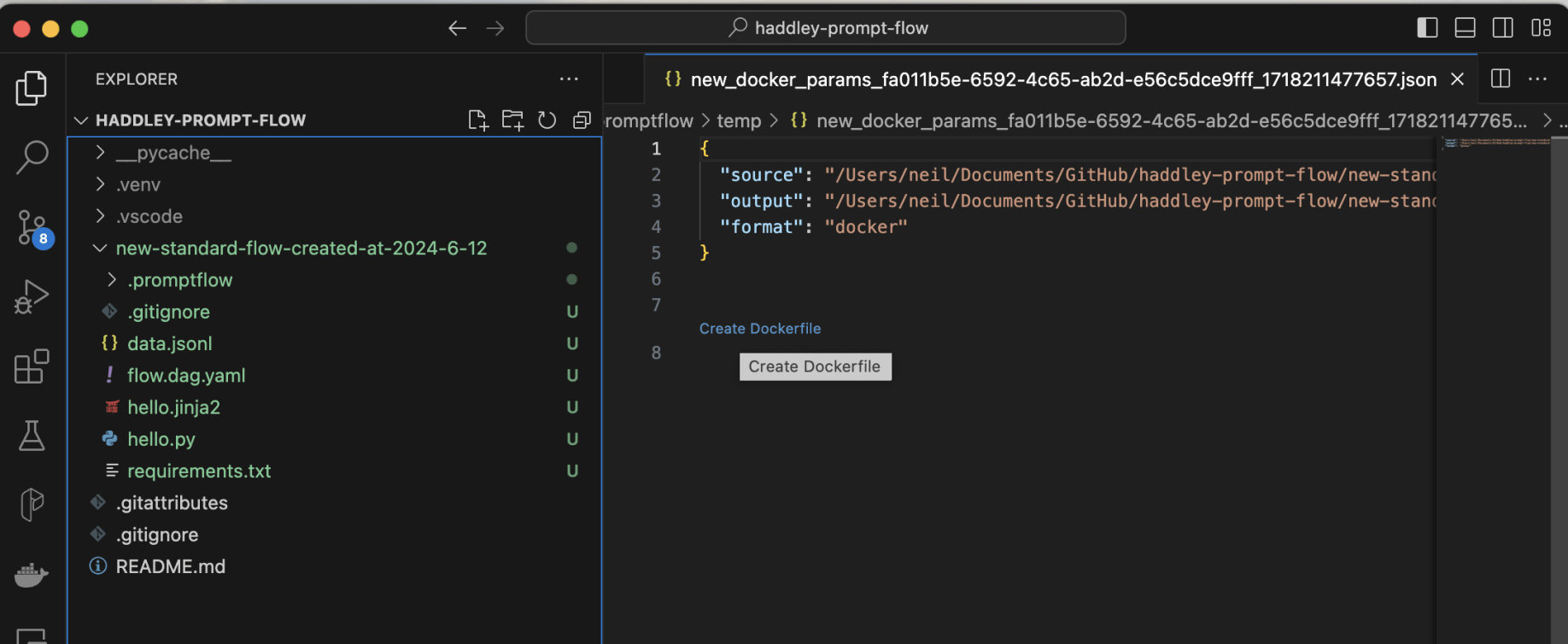Image resolution: width=1568 pixels, height=644 pixels.
Task: Open hello.py from the file tree
Action: (161, 439)
